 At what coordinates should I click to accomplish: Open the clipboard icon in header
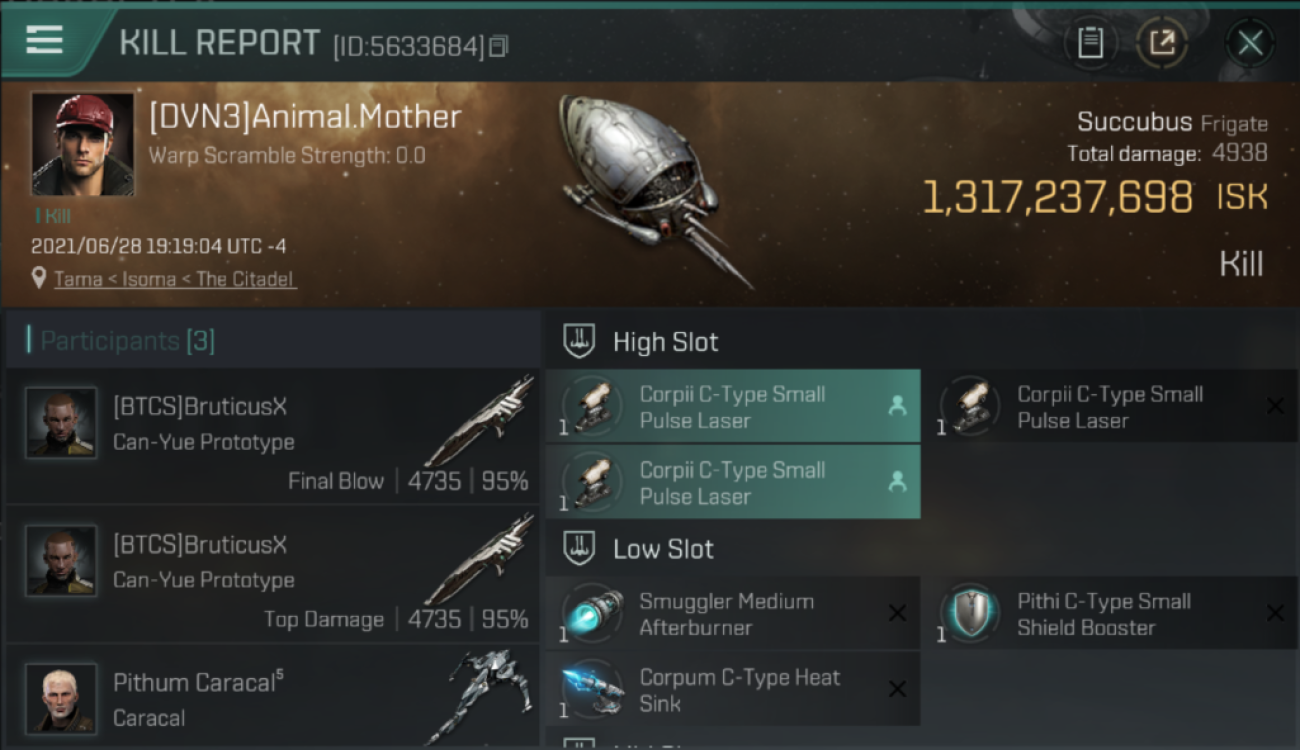click(x=1090, y=43)
